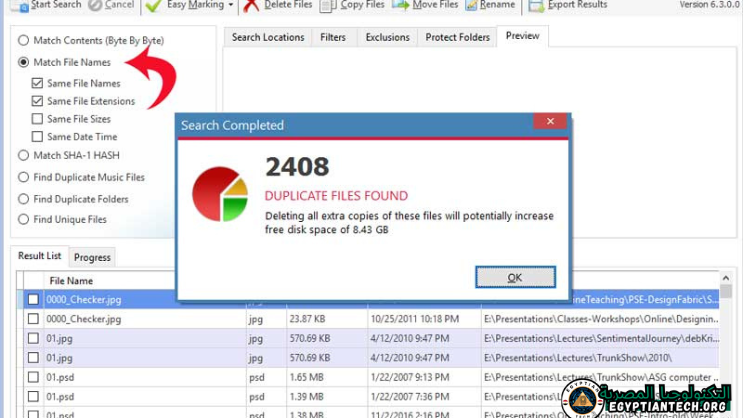Click the Start Search toolbar icon

[x=20, y=6]
